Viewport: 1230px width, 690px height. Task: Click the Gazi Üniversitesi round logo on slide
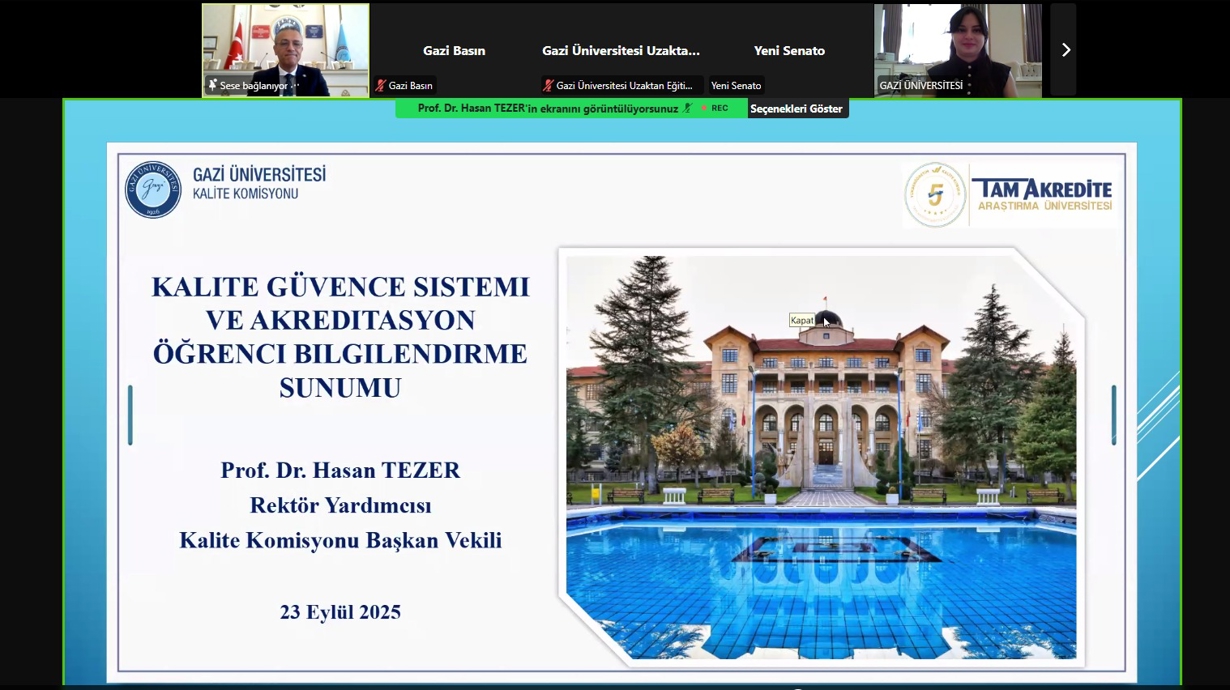click(153, 190)
